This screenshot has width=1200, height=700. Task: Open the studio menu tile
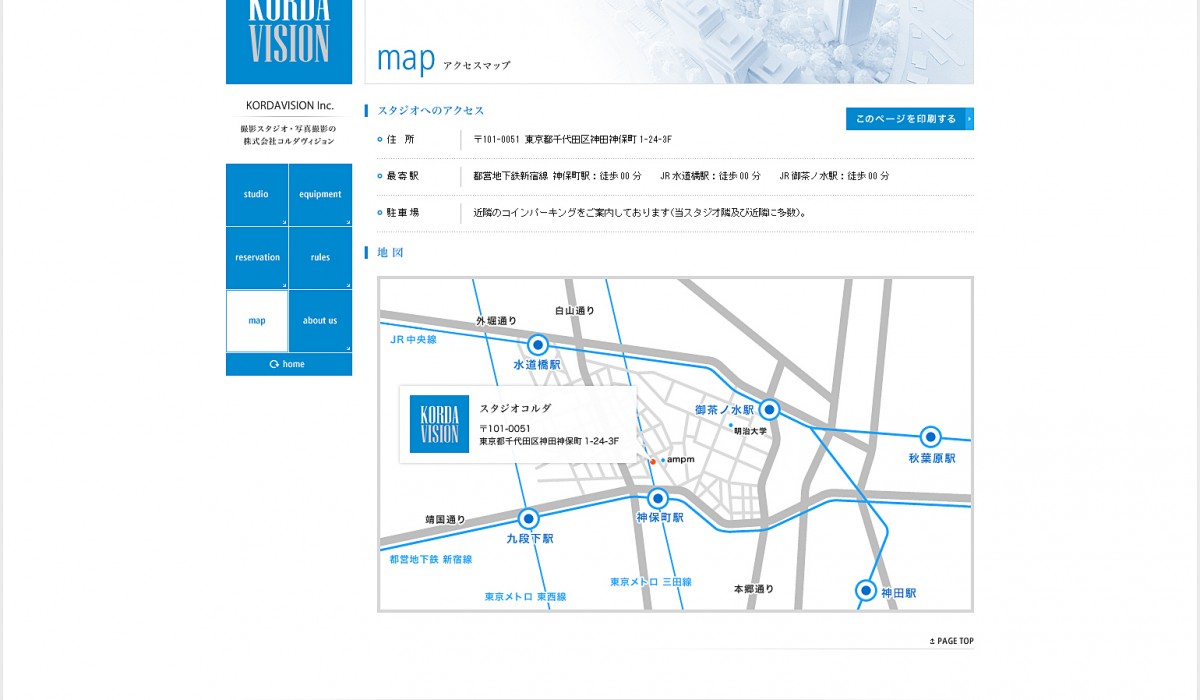[x=257, y=194]
